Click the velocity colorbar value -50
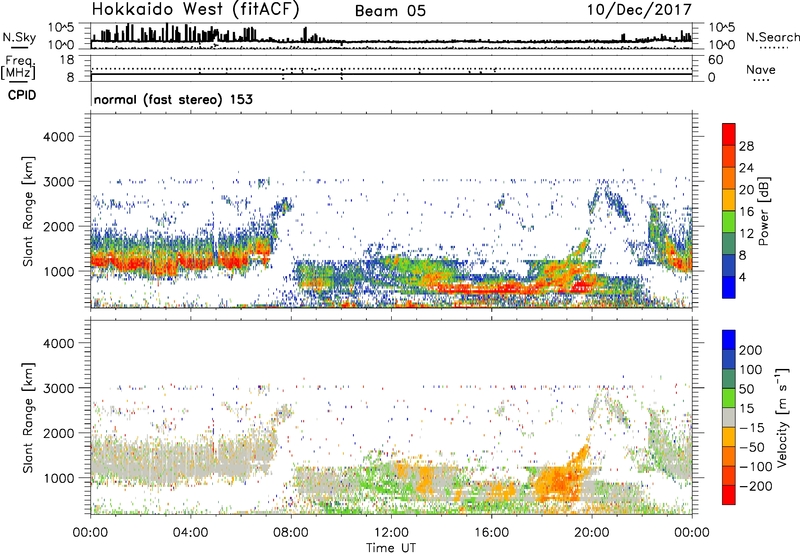Image resolution: width=800 pixels, height=554 pixels. [x=752, y=447]
